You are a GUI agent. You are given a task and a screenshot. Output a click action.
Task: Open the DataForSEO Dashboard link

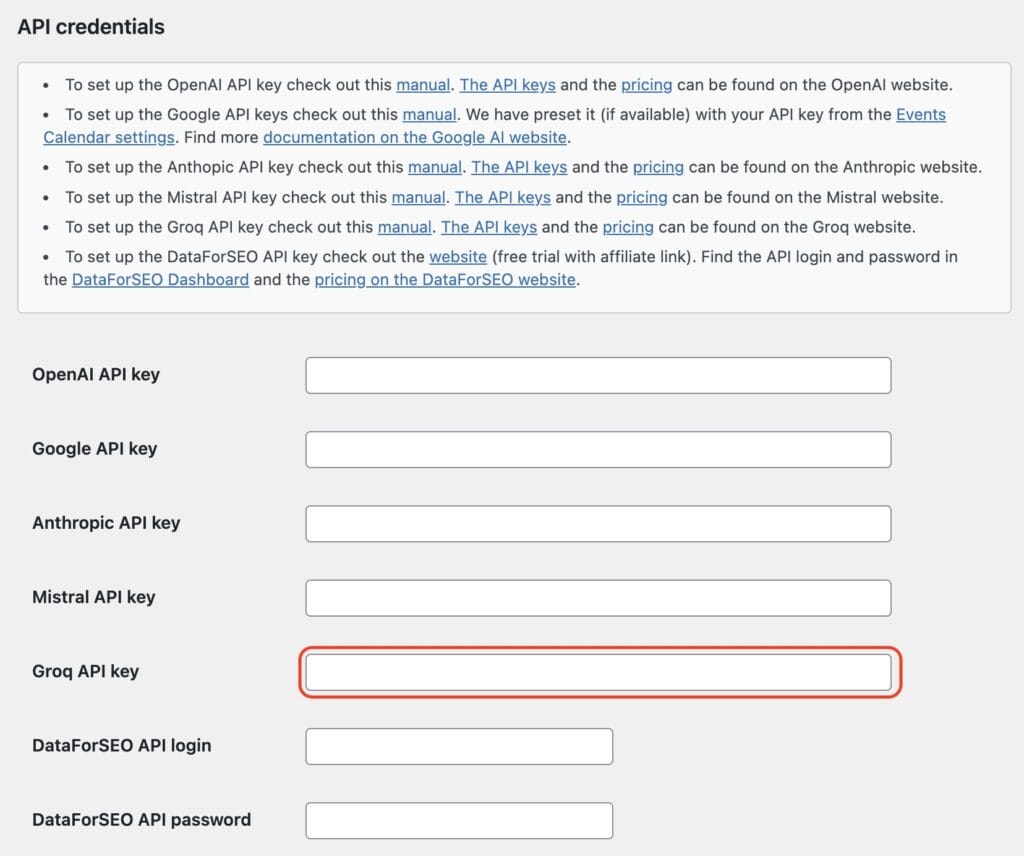pyautogui.click(x=160, y=279)
